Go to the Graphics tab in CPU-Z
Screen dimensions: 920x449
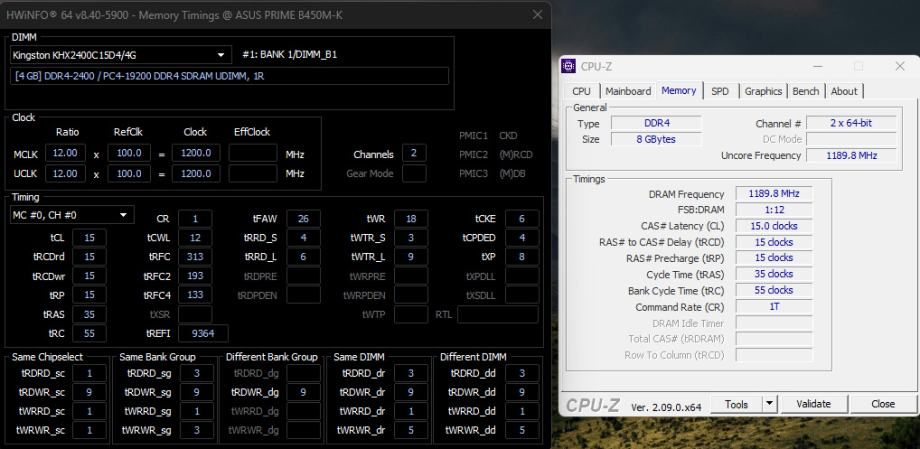tap(763, 91)
